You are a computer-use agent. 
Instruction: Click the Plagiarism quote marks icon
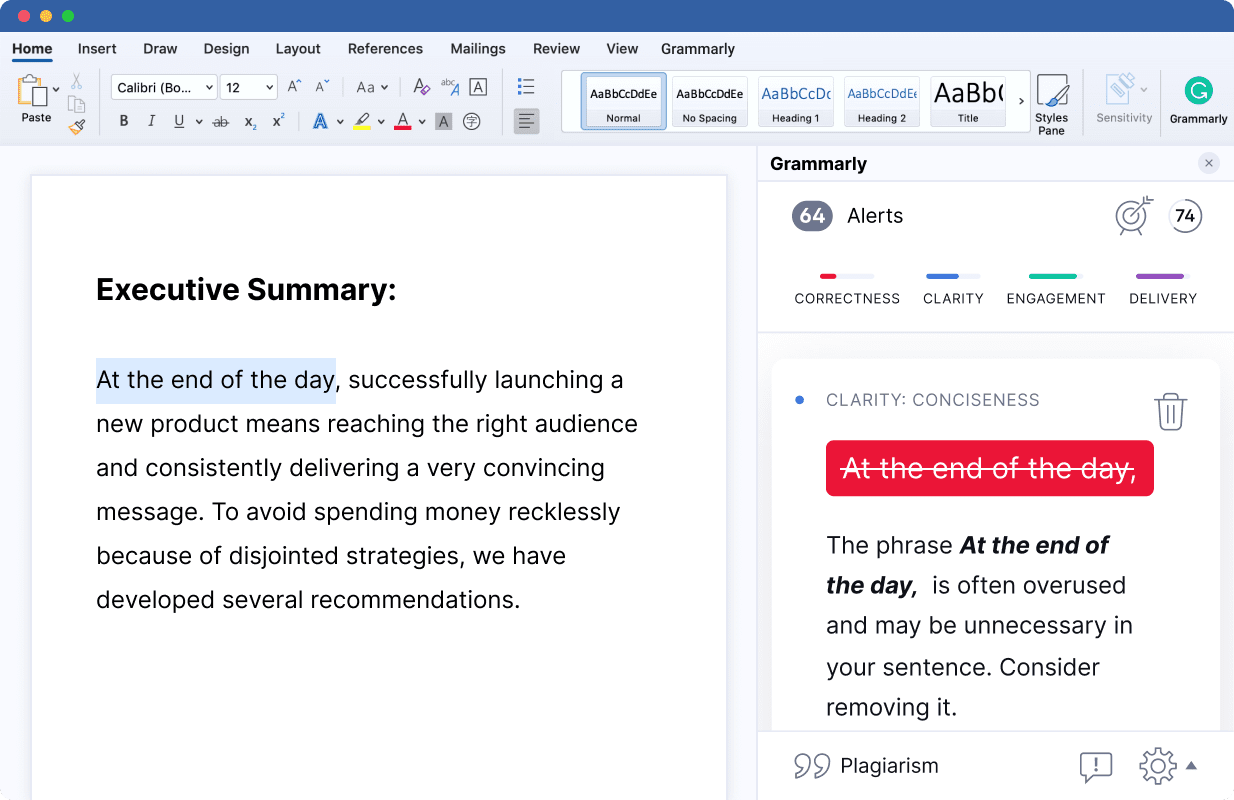[x=812, y=766]
